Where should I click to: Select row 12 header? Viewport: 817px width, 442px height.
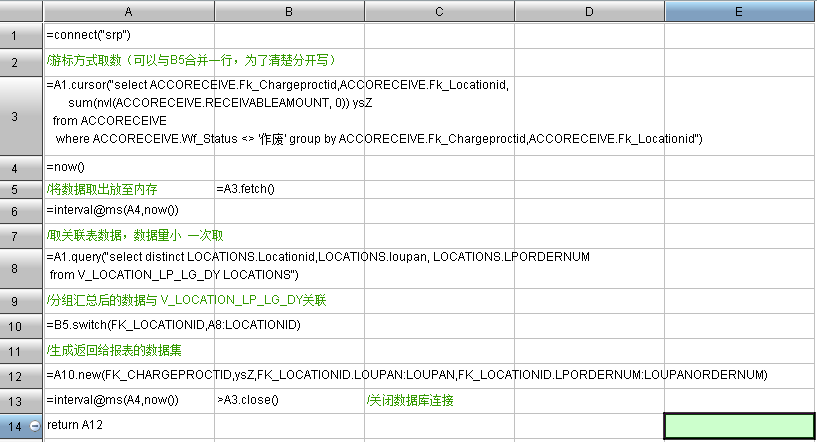21,376
